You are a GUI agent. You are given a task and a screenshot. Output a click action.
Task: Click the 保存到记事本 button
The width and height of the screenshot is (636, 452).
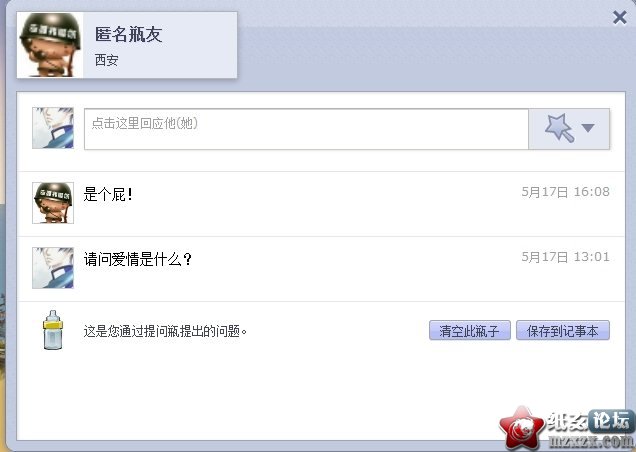point(563,330)
